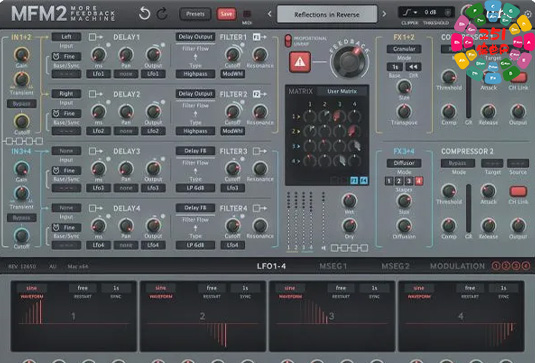Screen dimensions: 535x363
Task: Switch to the MSEG1 tab
Action: tap(333, 266)
